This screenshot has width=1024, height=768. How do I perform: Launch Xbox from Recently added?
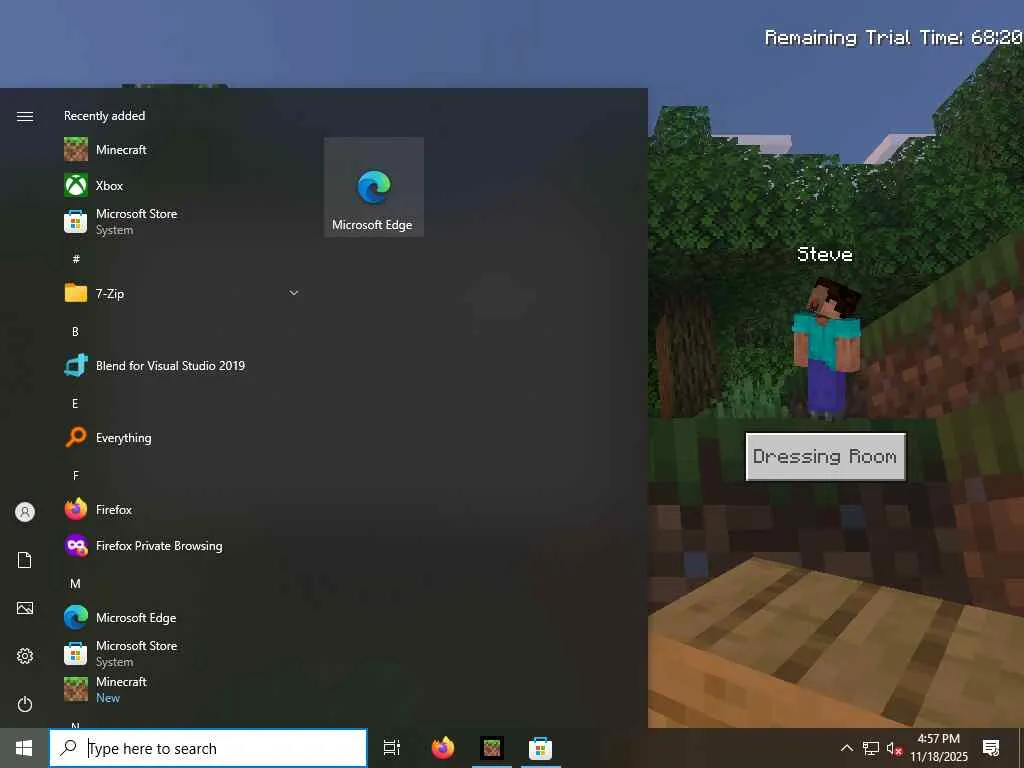[x=183, y=185]
